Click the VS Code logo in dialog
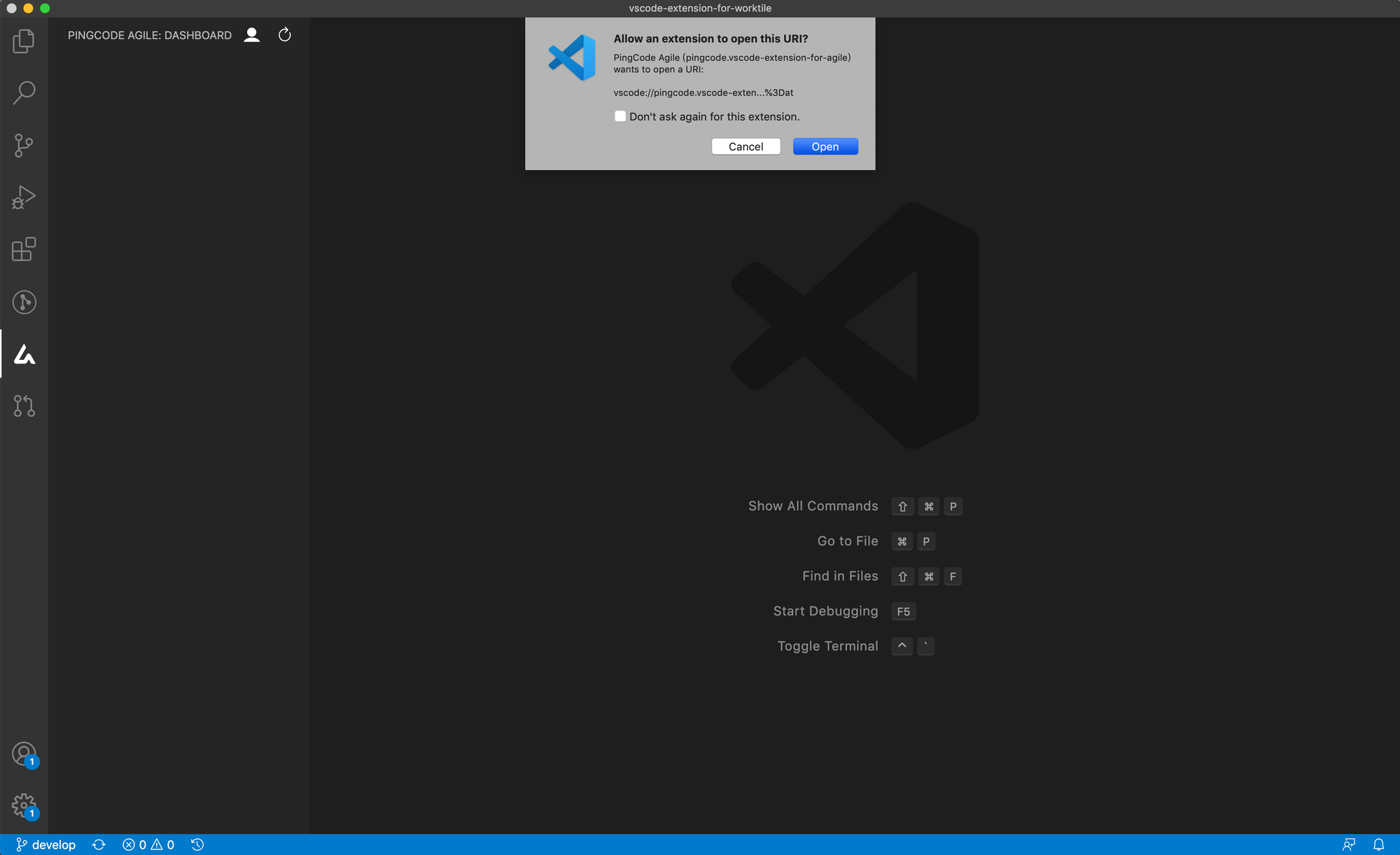 572,57
